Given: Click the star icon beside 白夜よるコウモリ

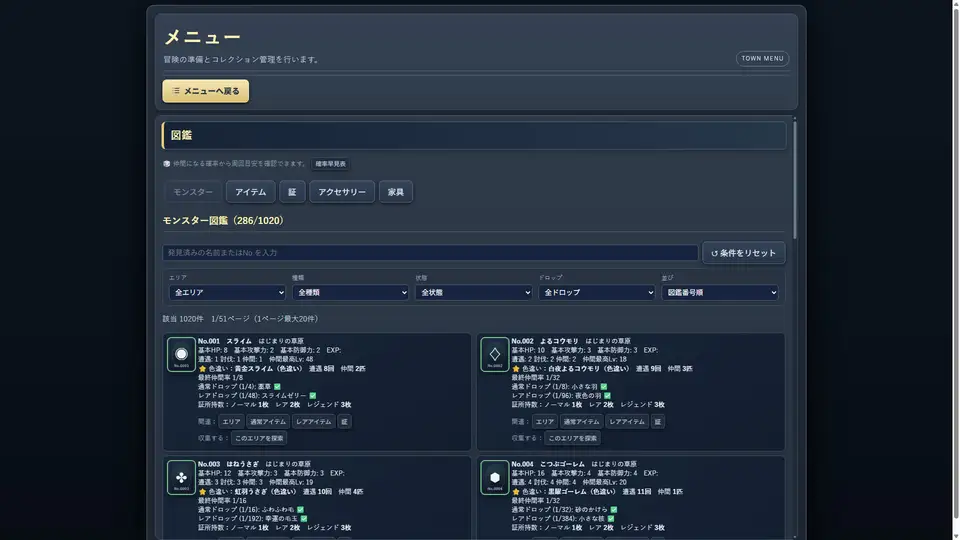Looking at the screenshot, I should [x=516, y=369].
